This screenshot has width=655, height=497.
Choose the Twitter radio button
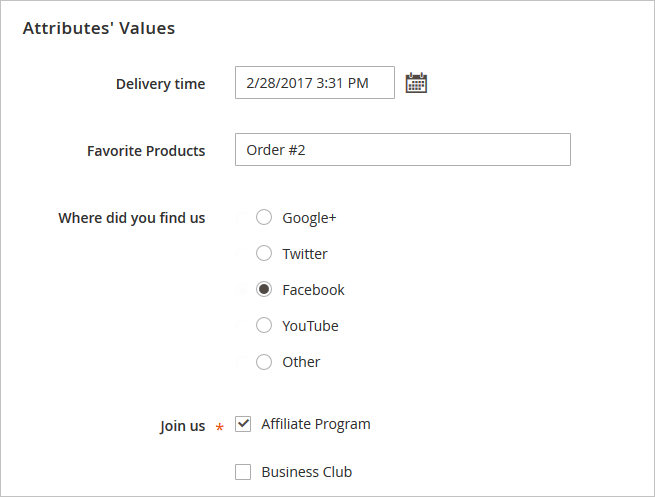[264, 253]
